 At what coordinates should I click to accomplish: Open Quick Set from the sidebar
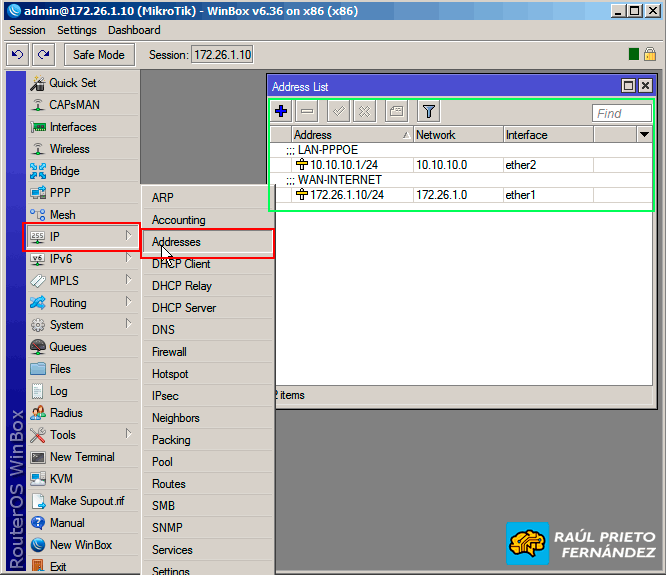point(72,83)
